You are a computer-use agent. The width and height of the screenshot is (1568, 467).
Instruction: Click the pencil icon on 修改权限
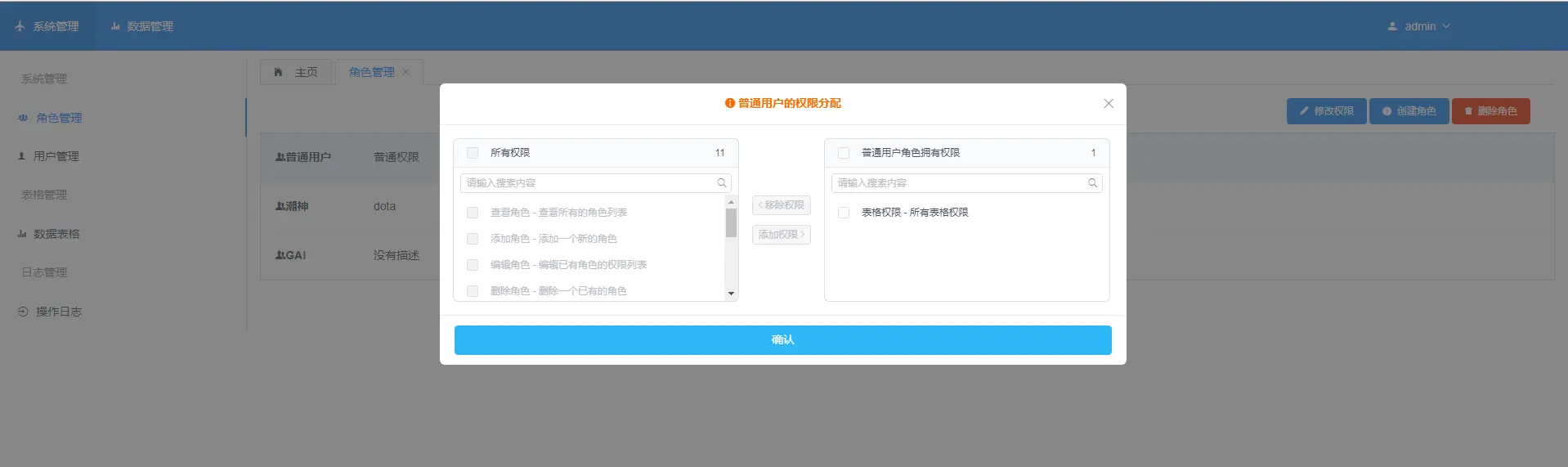pos(1304,111)
